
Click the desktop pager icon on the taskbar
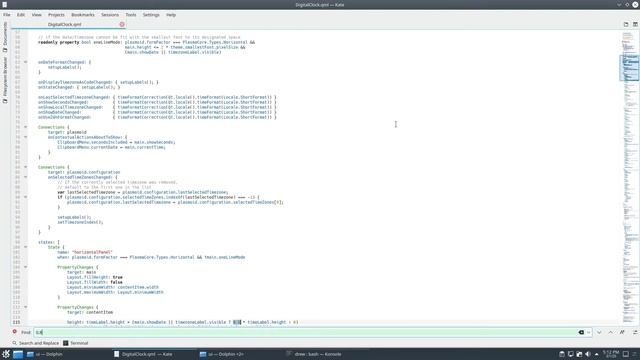tap(18, 354)
